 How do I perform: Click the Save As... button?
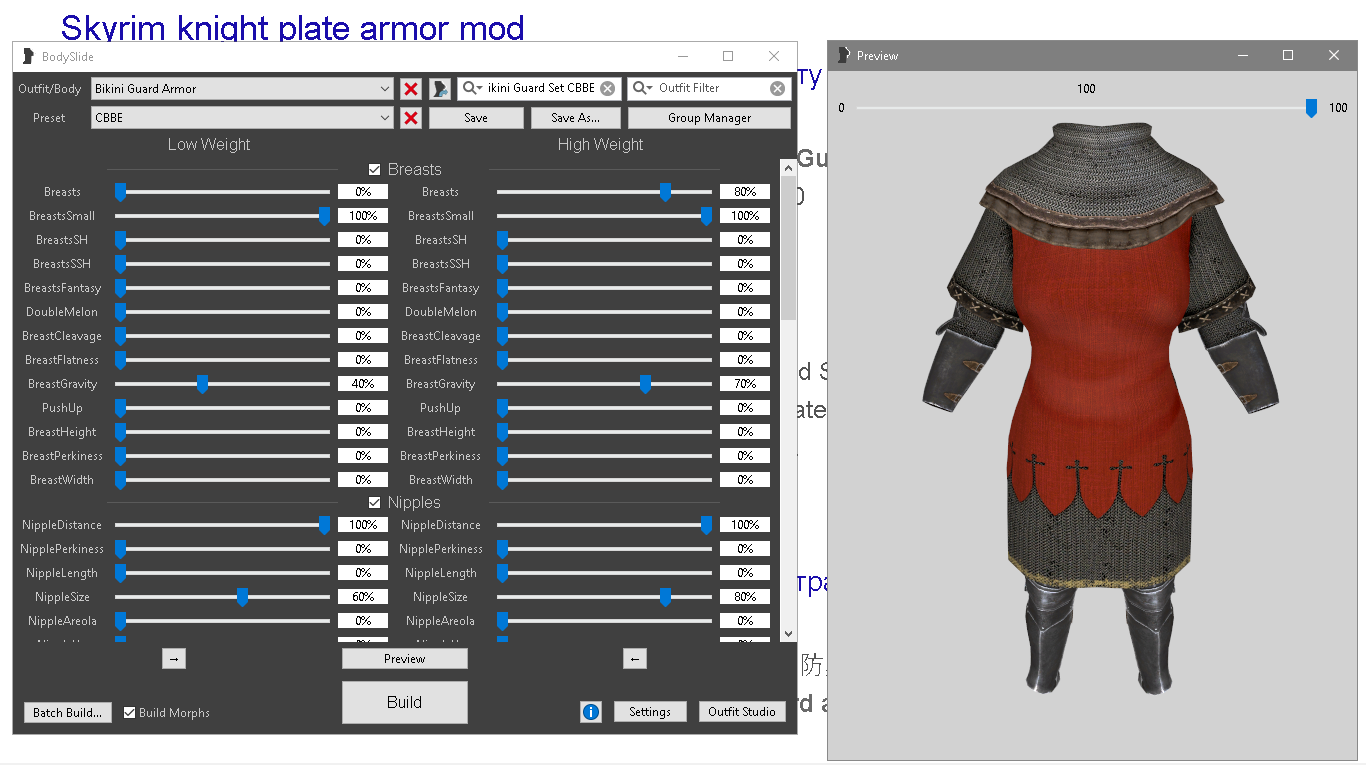point(576,118)
